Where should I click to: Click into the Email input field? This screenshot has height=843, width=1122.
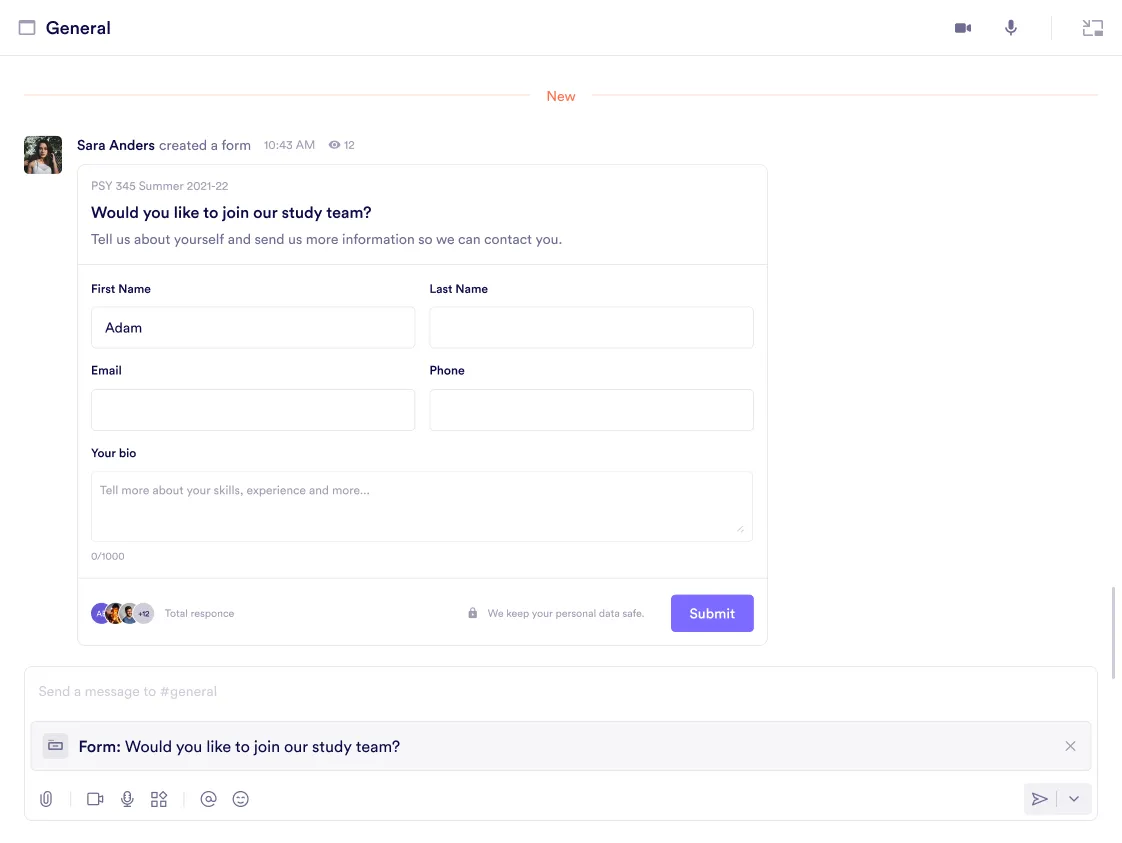[252, 410]
